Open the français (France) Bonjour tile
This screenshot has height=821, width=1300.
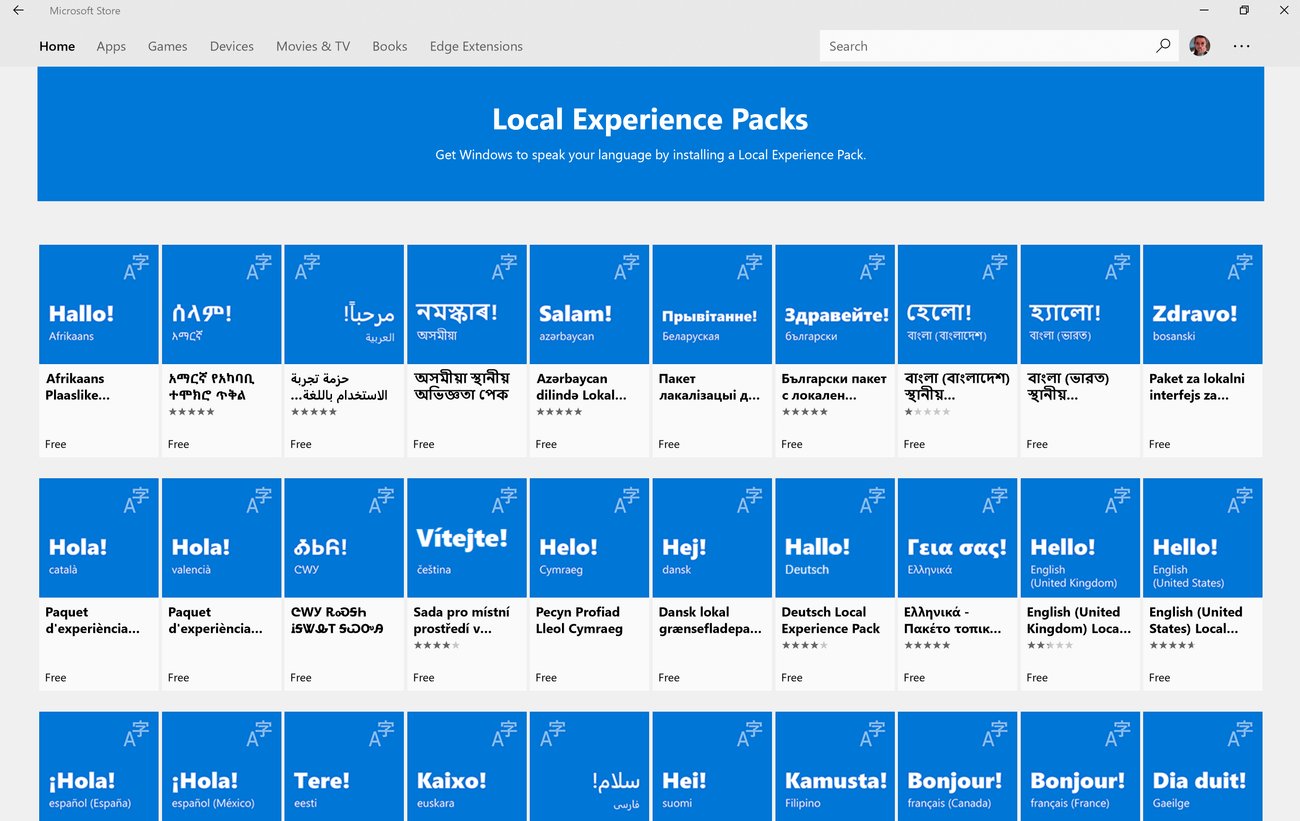[1079, 766]
